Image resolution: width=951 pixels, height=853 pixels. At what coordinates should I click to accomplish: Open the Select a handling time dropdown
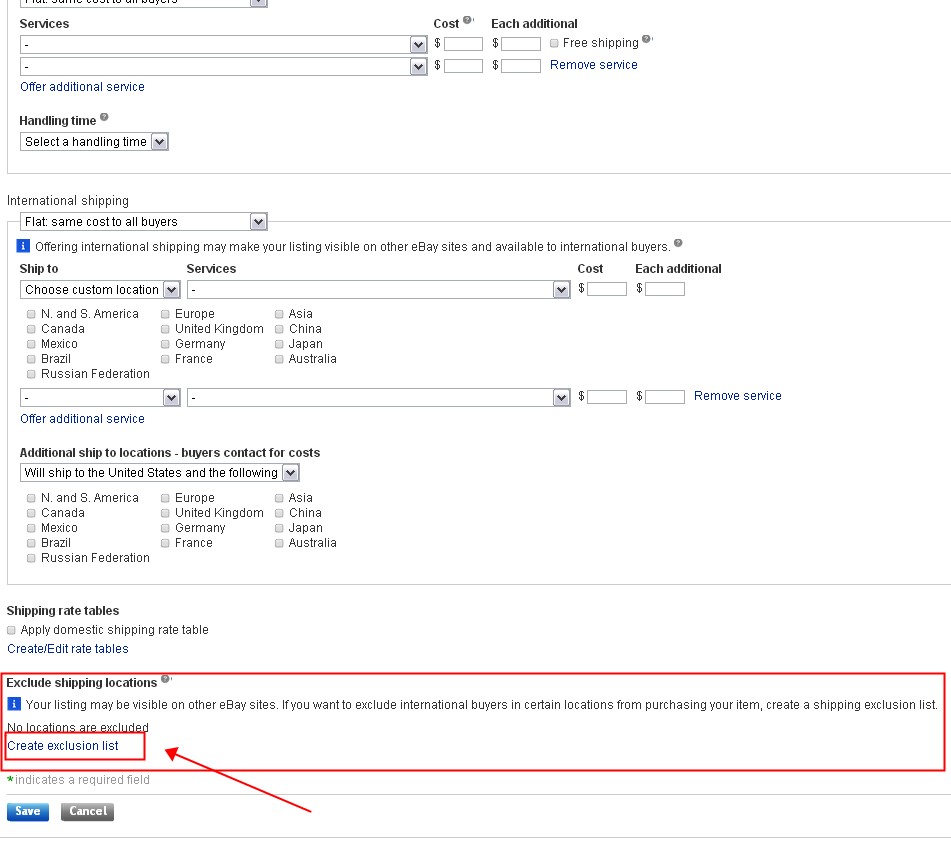pyautogui.click(x=94, y=142)
